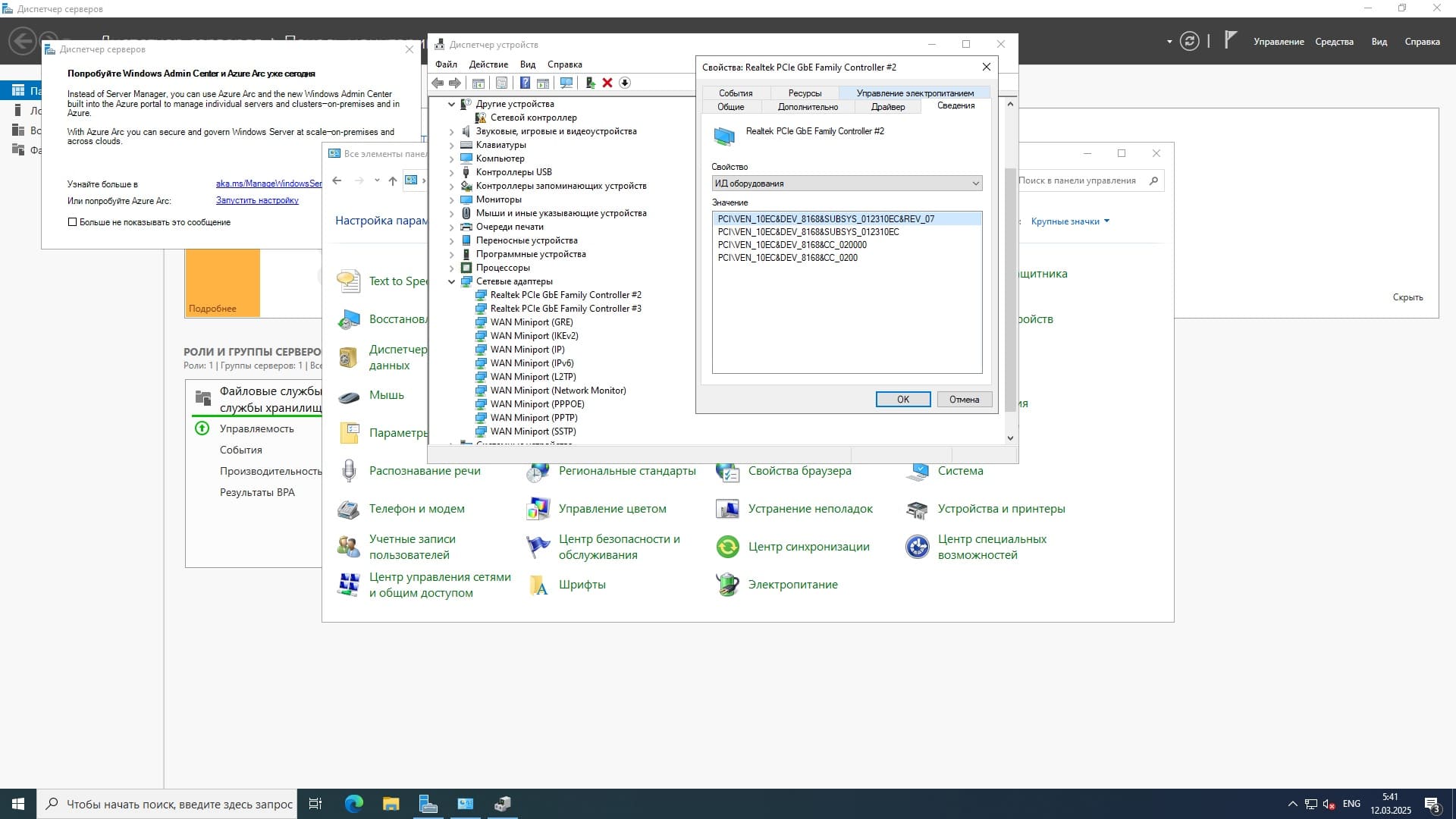
Task: Switch to the Общие tab
Action: click(731, 107)
